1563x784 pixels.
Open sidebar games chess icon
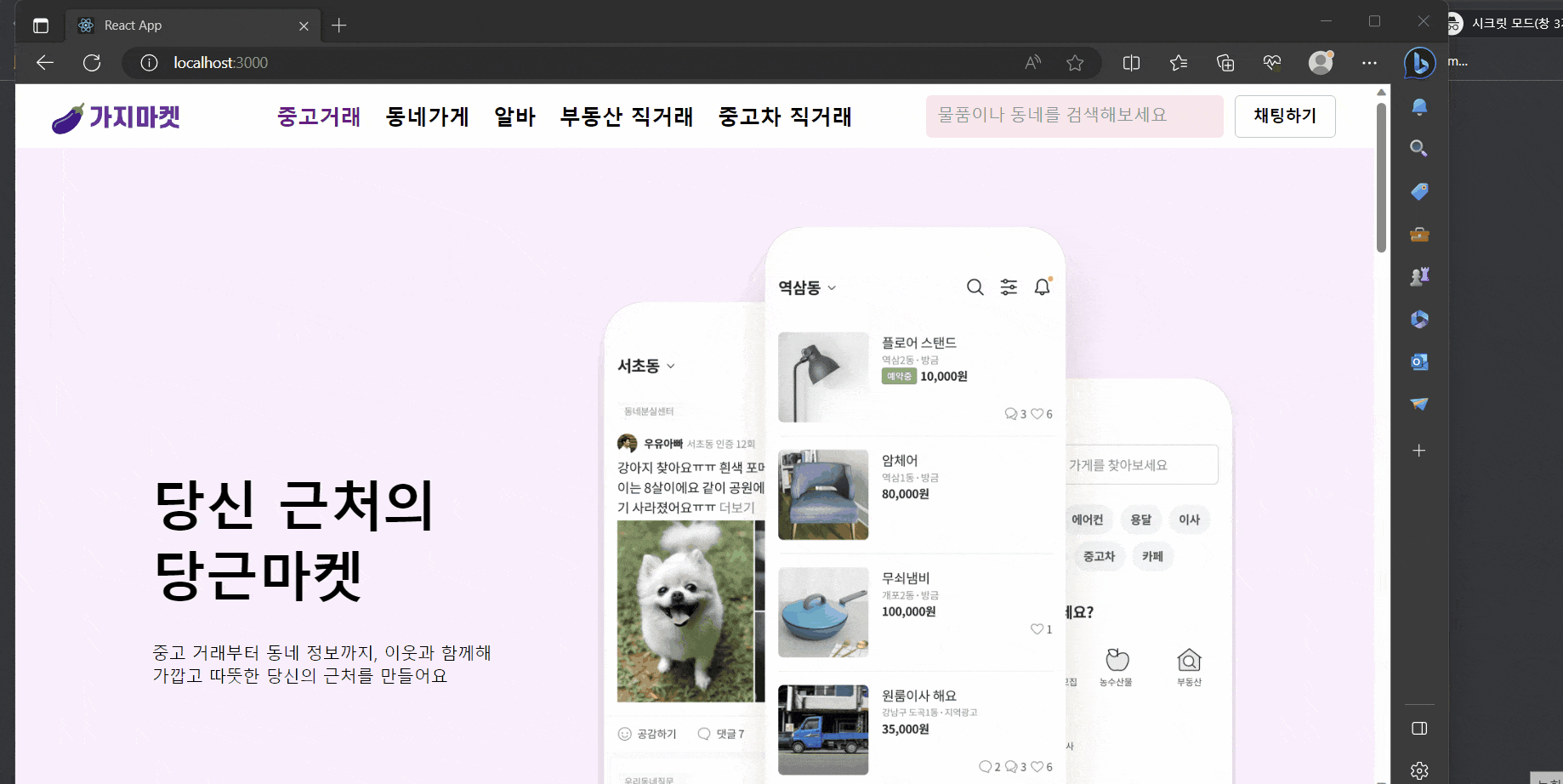tap(1419, 276)
